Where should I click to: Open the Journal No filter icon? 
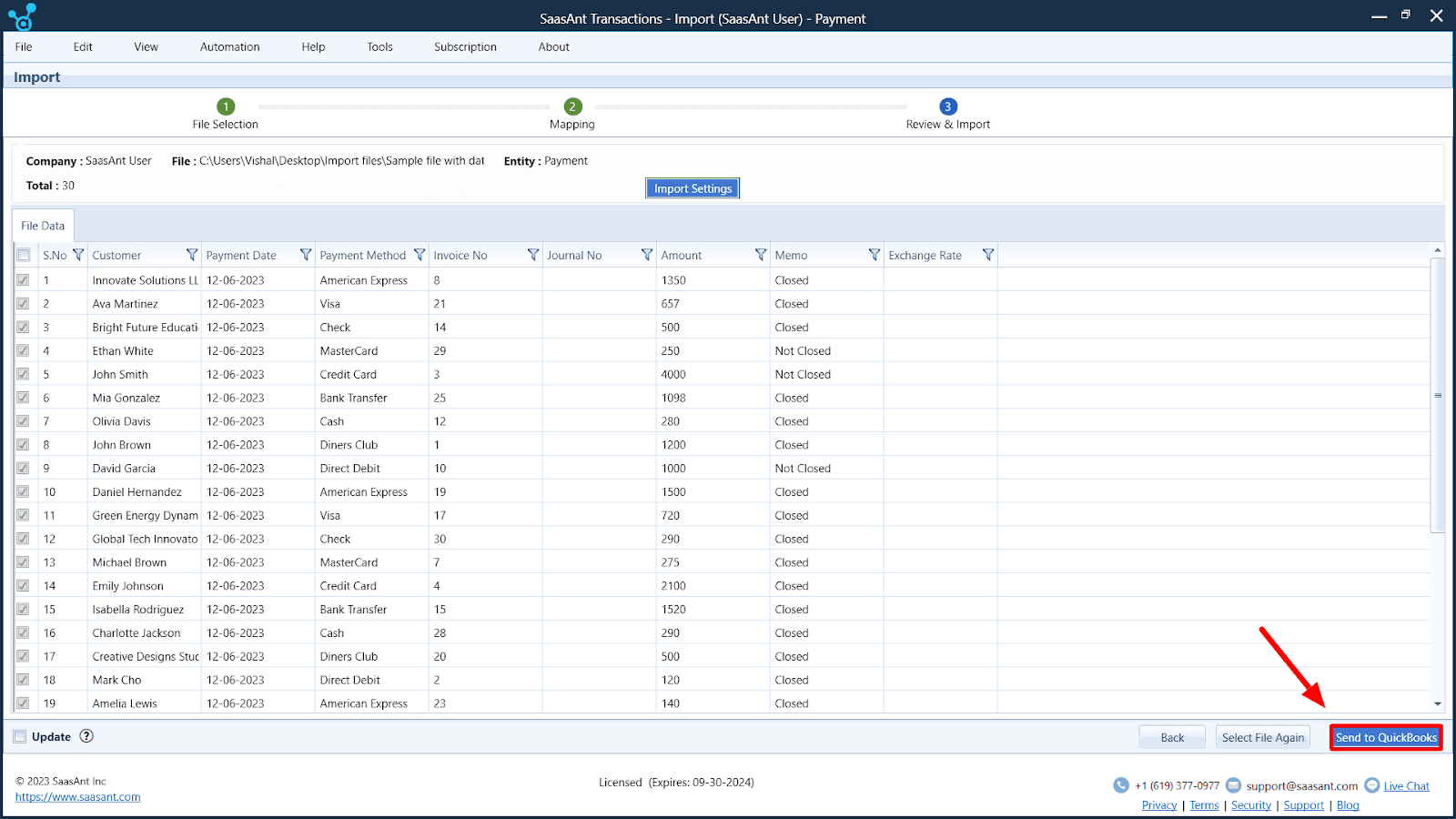click(647, 255)
